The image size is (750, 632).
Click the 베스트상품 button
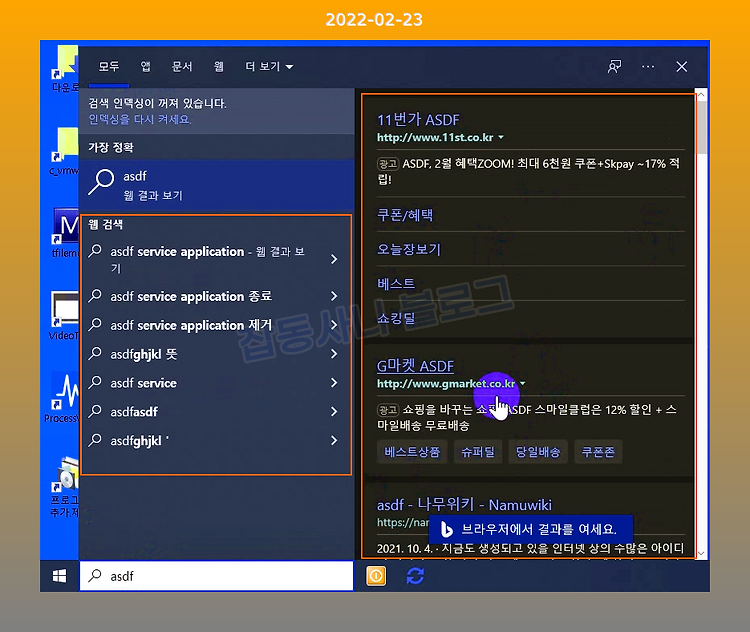point(412,452)
